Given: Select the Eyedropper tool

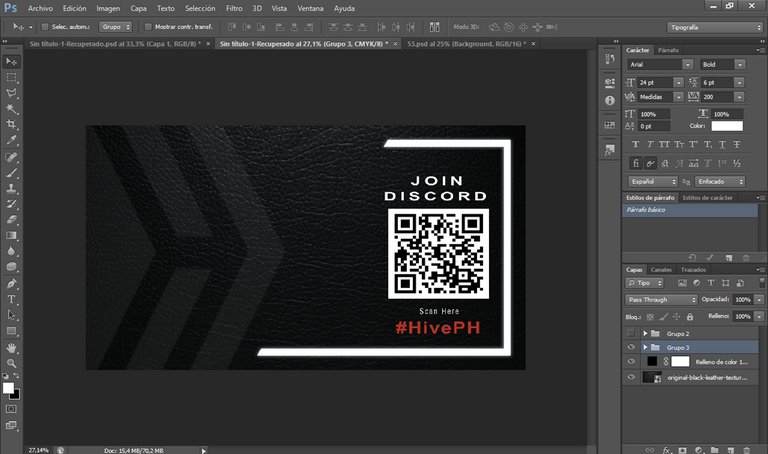Looking at the screenshot, I should pos(11,140).
